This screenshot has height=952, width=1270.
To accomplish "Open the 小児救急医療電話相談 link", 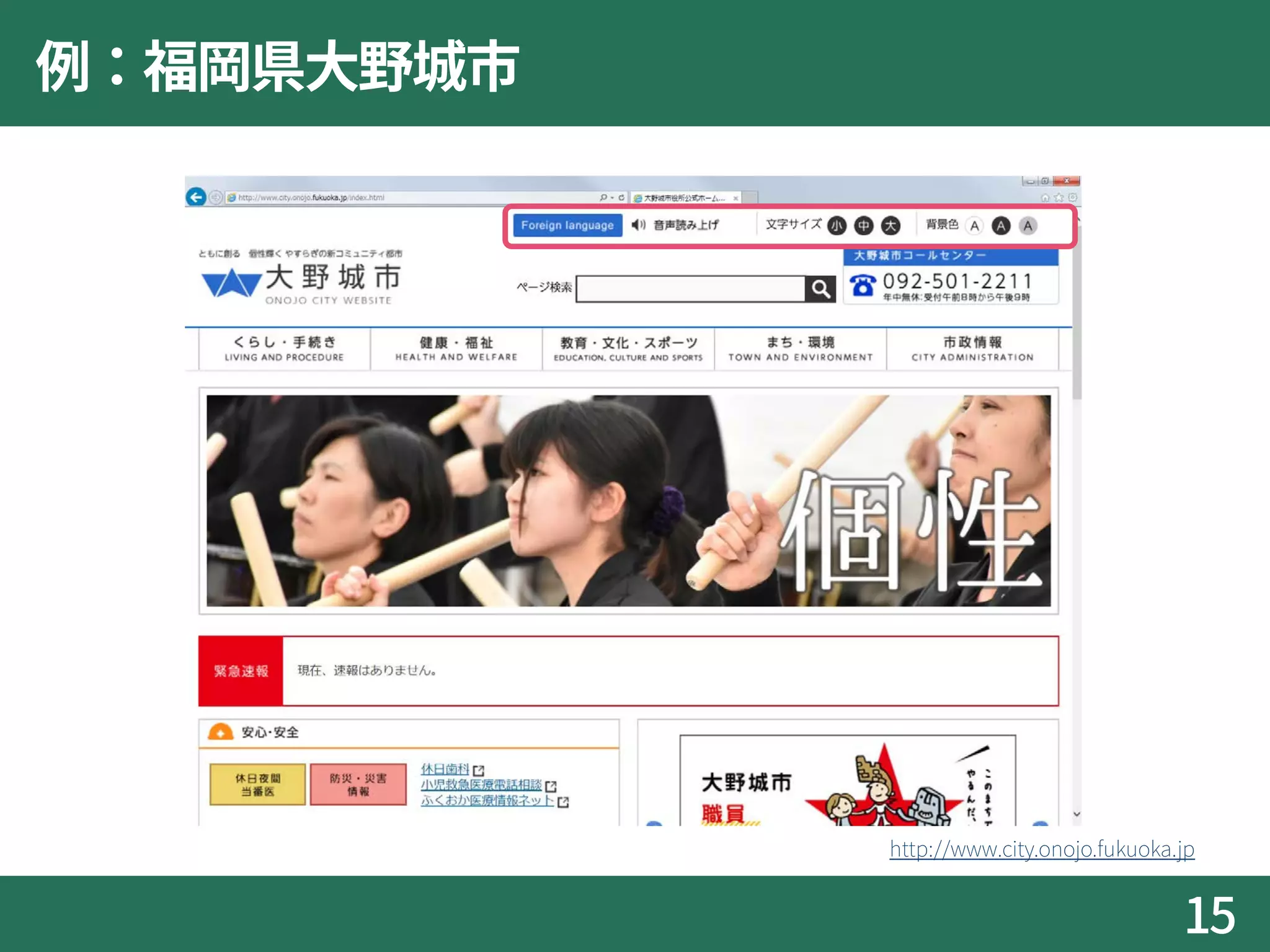I will 481,785.
